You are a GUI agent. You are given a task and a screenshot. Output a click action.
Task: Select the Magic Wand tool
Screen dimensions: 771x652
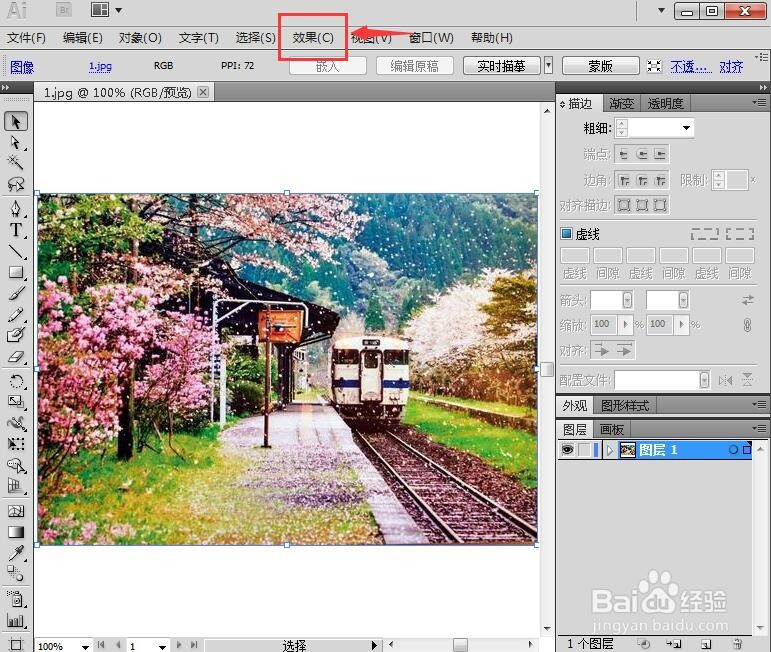pyautogui.click(x=16, y=162)
